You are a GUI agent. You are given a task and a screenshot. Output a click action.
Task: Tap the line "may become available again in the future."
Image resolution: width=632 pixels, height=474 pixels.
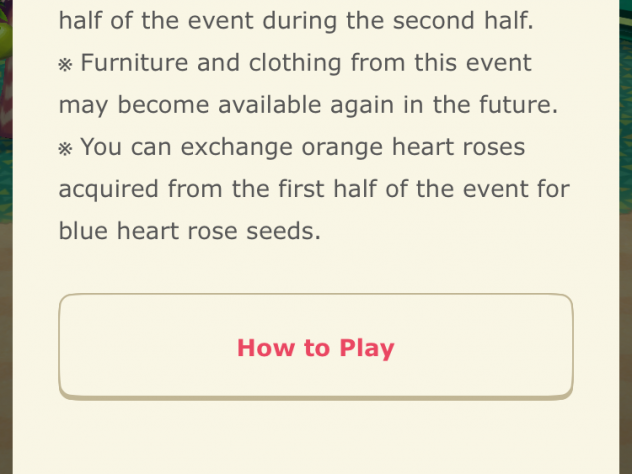coord(308,105)
